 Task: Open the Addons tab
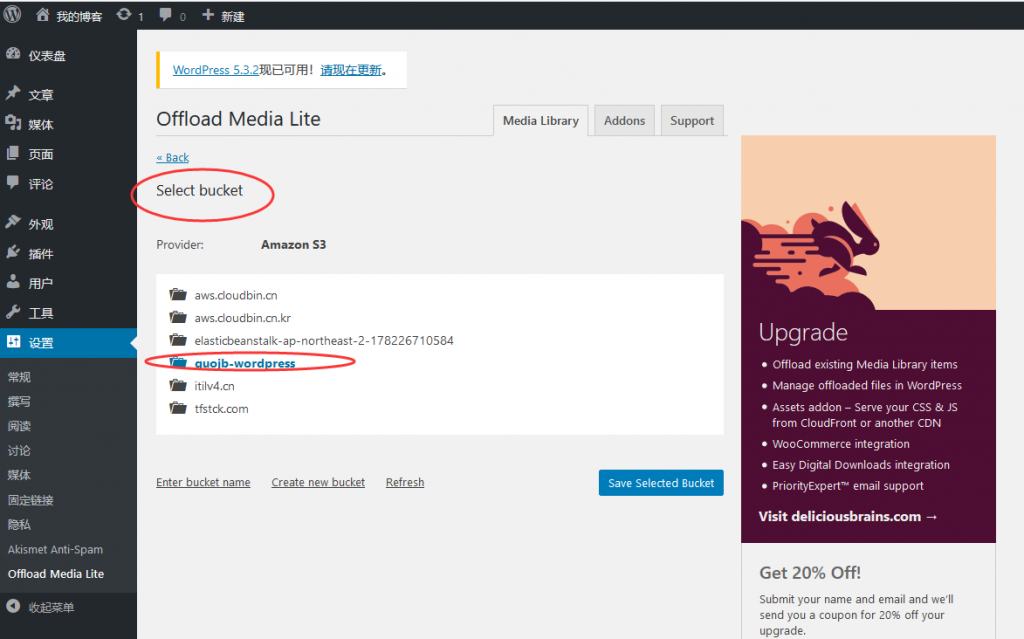coord(624,120)
